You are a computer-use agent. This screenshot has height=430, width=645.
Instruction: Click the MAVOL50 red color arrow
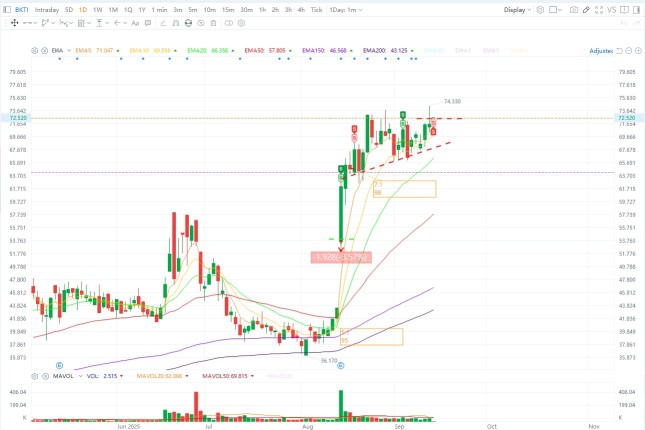[252, 376]
